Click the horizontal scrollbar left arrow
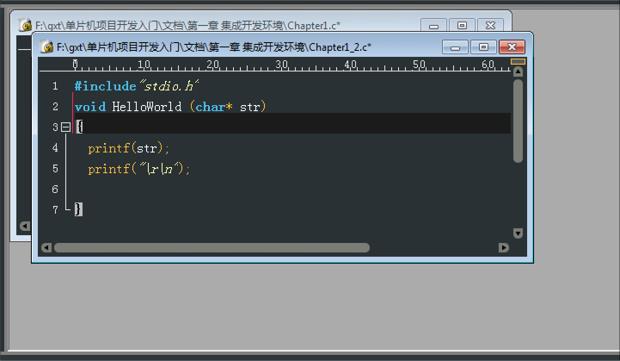The image size is (620, 361). click(x=46, y=248)
